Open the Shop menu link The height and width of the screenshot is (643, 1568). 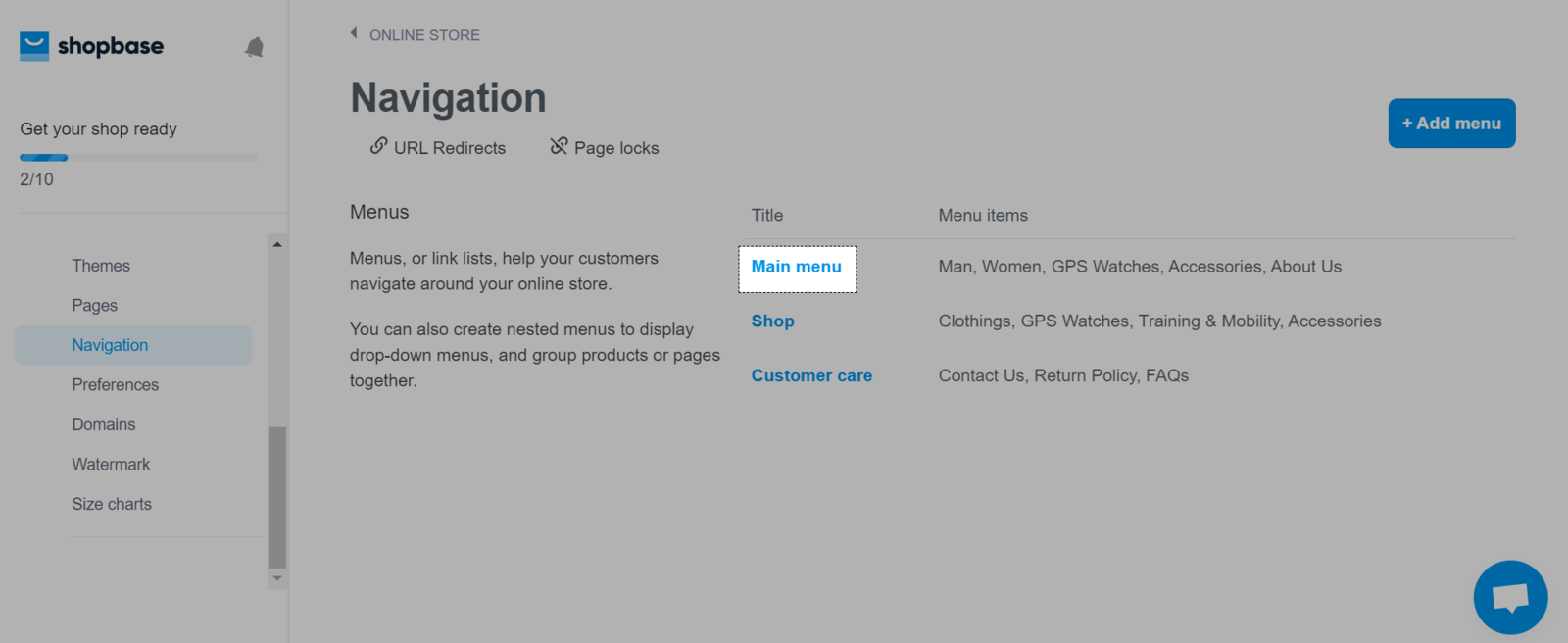pyautogui.click(x=773, y=321)
